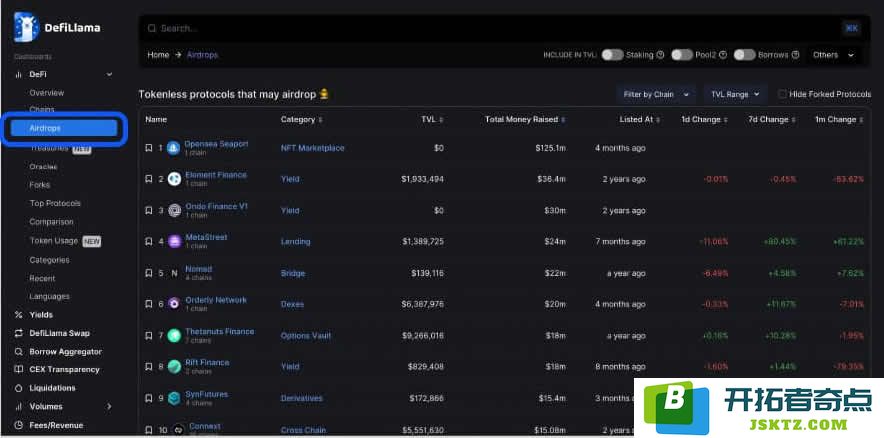The image size is (884, 438).
Task: Click Home breadcrumb link
Action: (158, 55)
